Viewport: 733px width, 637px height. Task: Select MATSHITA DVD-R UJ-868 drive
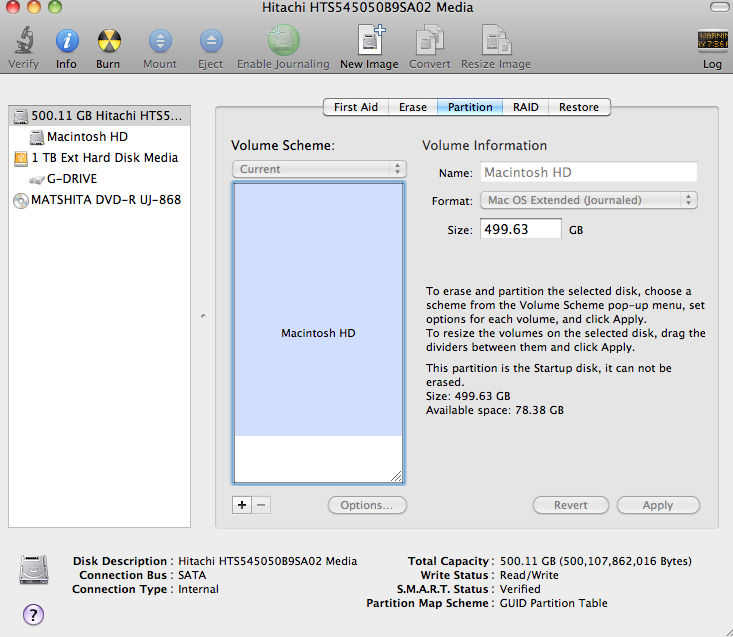(99, 200)
